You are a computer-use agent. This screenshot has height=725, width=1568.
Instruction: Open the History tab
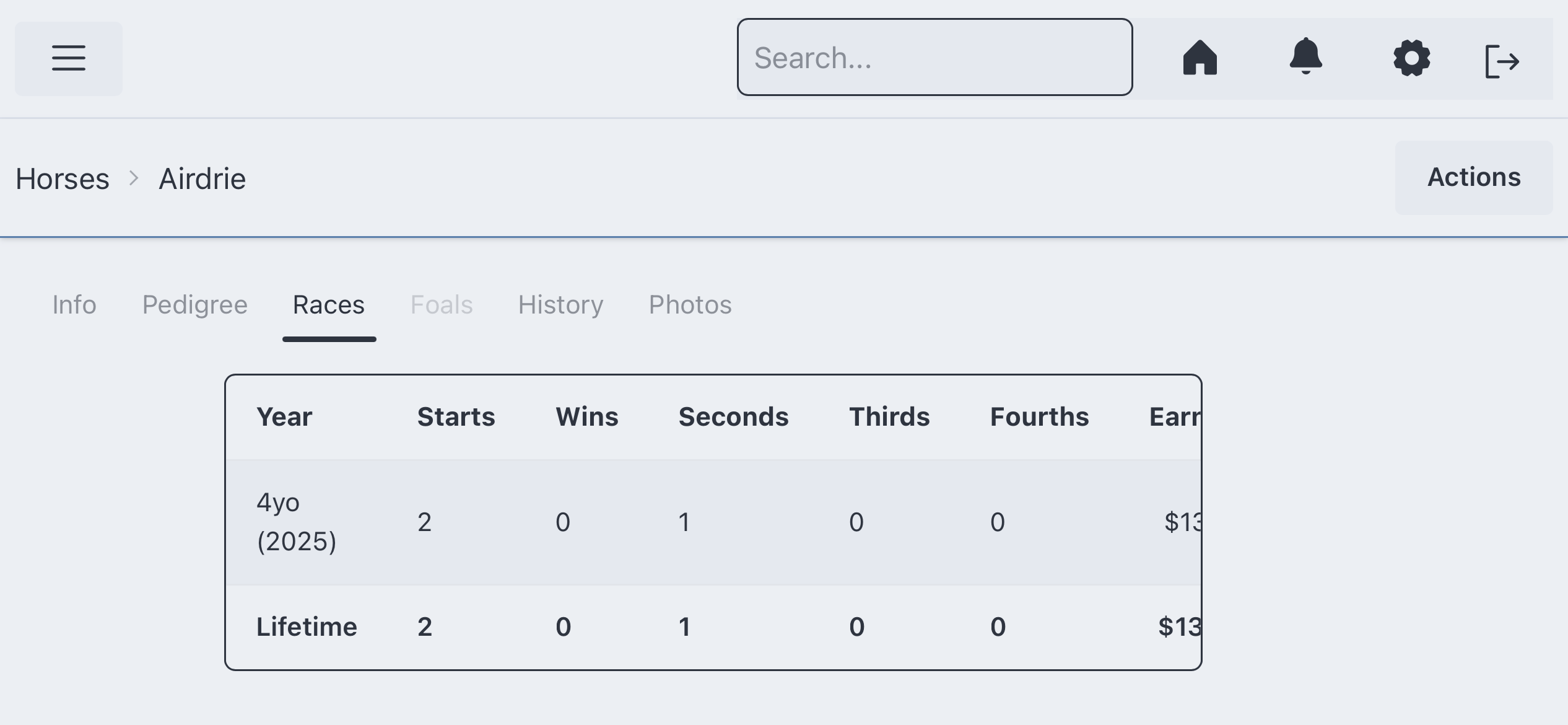click(560, 305)
